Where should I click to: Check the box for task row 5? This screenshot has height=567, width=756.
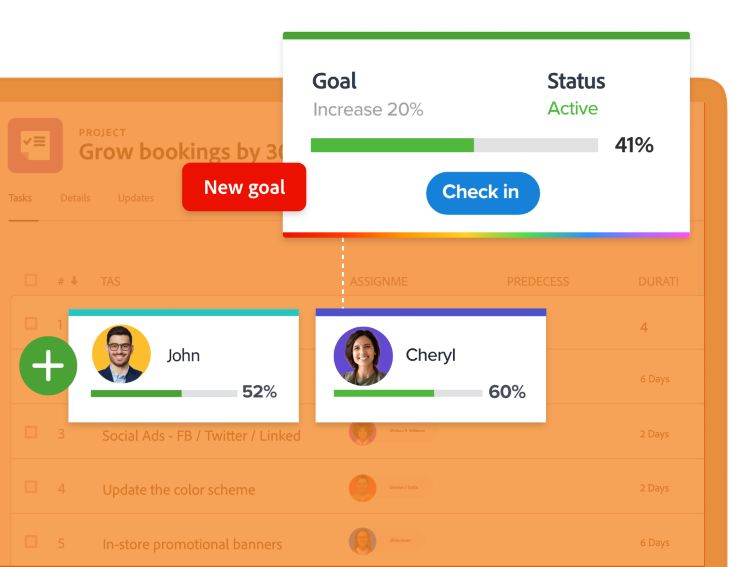(30, 541)
